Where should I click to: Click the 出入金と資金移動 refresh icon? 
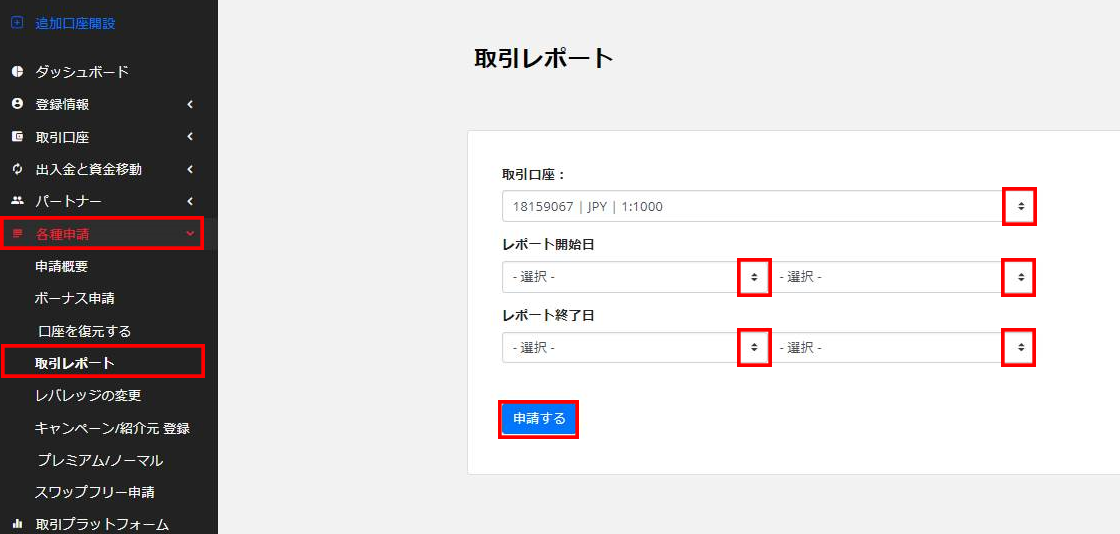[17, 169]
